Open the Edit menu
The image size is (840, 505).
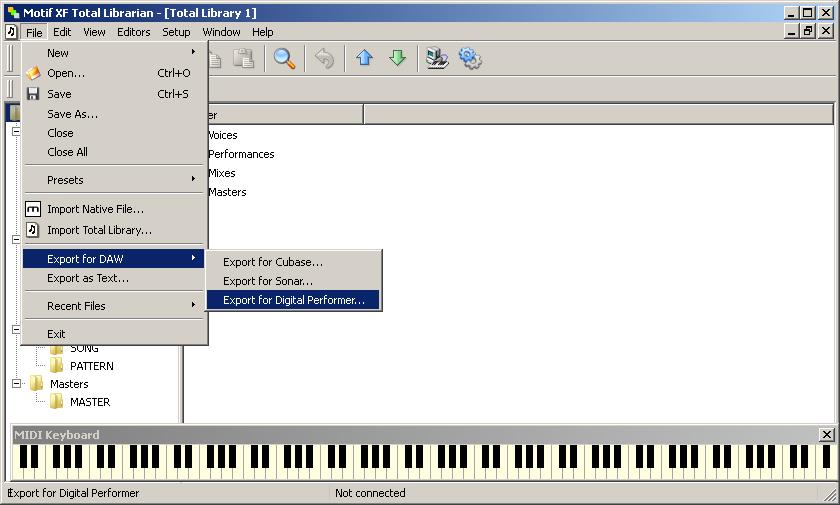62,32
